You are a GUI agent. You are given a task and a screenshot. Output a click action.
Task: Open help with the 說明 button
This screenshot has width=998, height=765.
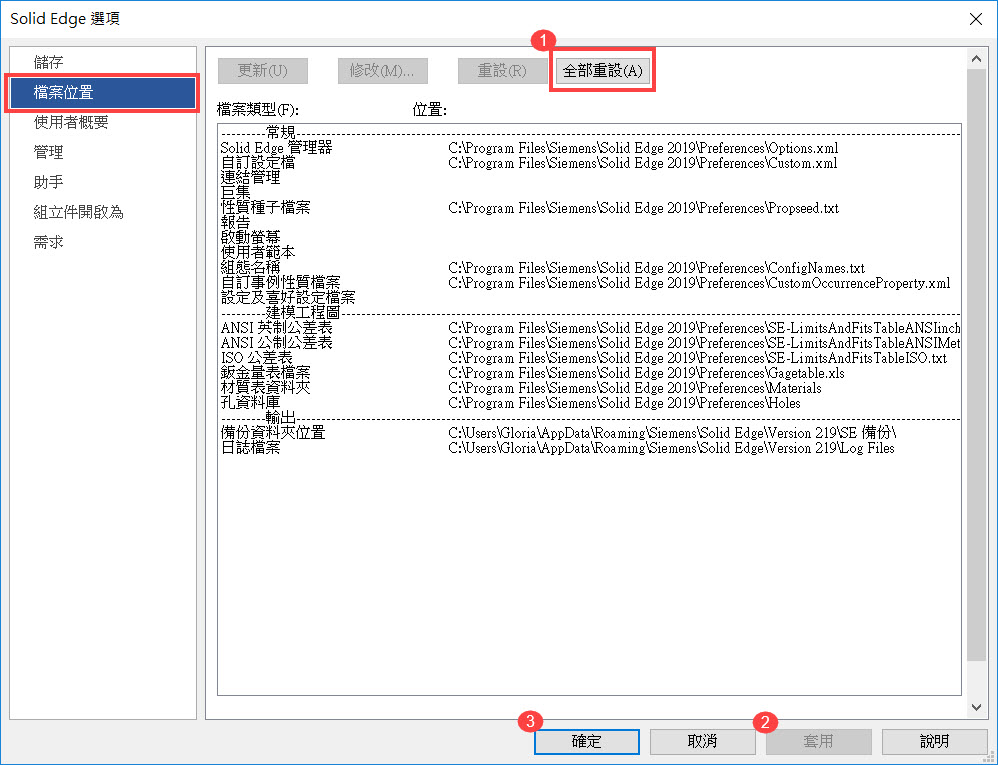pyautogui.click(x=934, y=741)
